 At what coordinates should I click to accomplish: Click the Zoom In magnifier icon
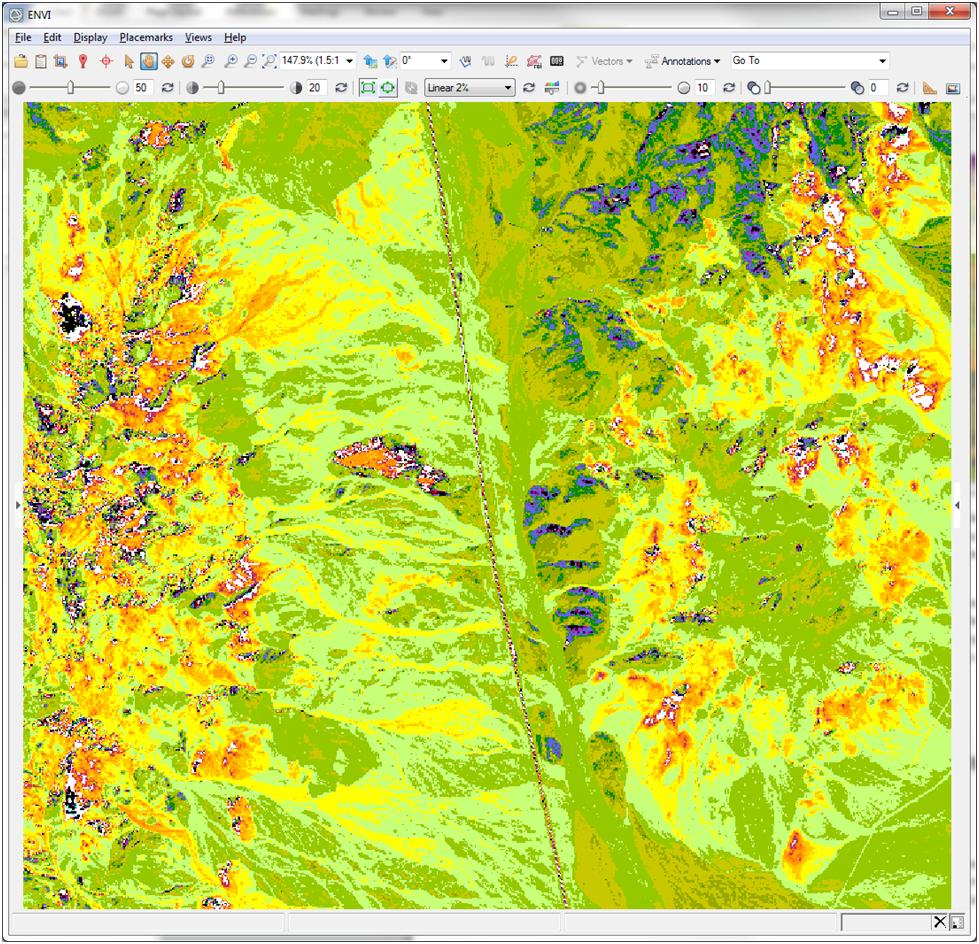tap(231, 62)
